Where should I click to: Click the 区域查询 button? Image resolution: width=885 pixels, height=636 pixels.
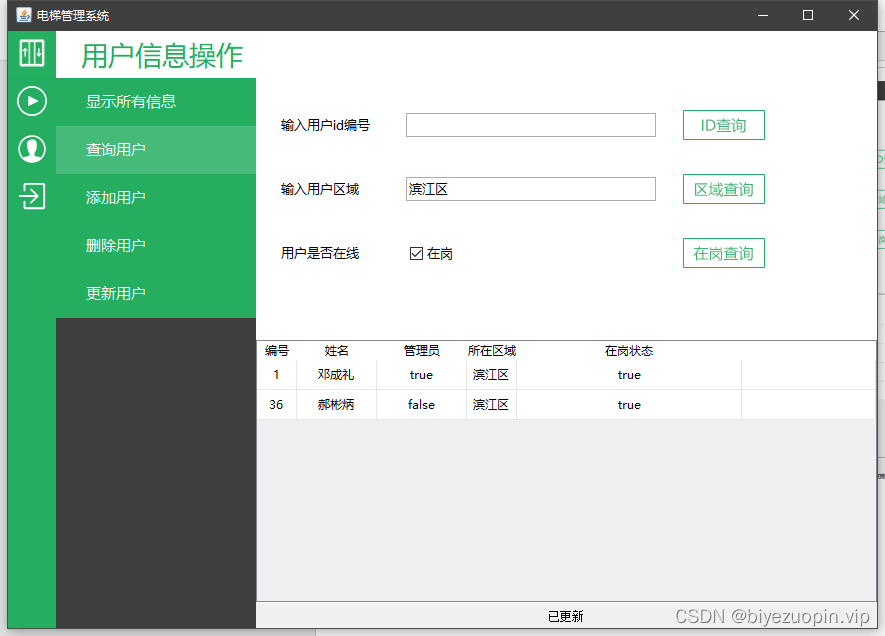click(723, 188)
